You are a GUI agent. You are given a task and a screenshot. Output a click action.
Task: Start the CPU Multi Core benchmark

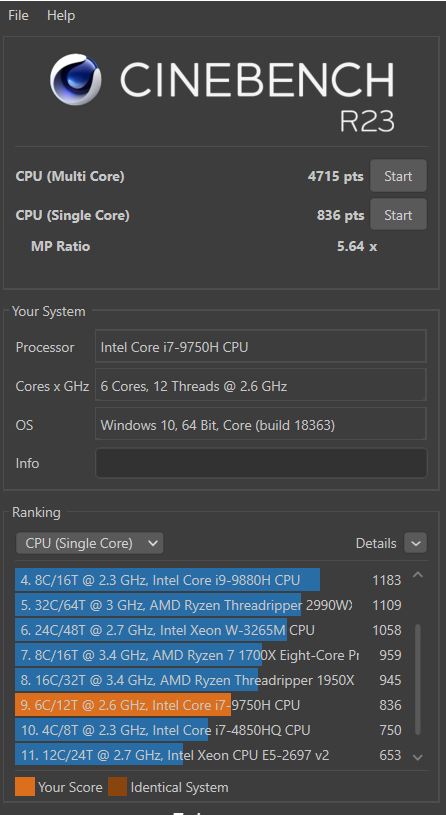click(398, 176)
